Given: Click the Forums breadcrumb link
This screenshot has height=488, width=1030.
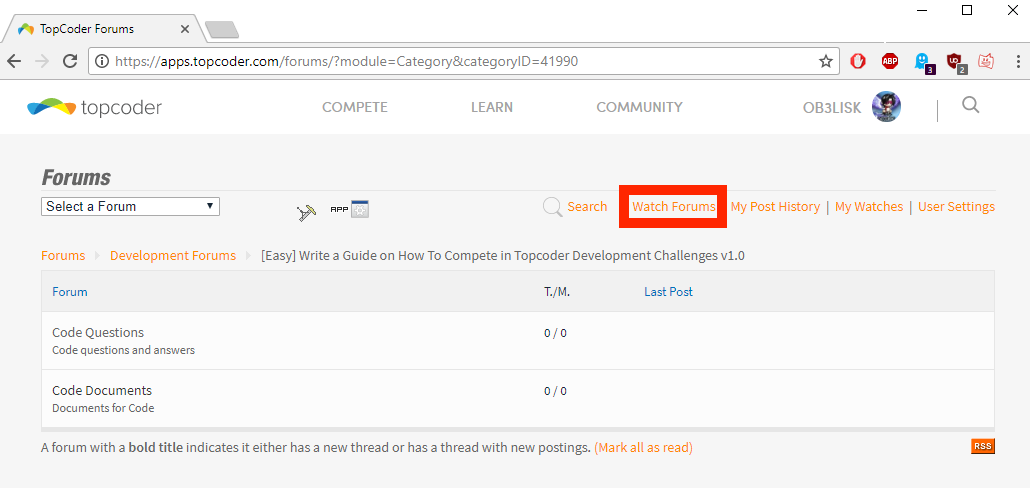Looking at the screenshot, I should [63, 255].
